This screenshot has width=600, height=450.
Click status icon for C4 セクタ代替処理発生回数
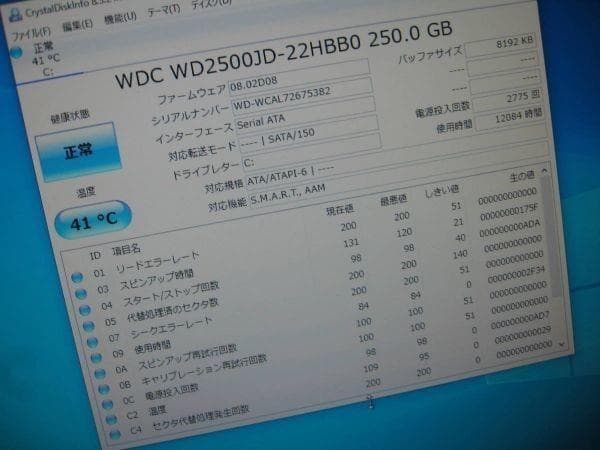(115, 435)
